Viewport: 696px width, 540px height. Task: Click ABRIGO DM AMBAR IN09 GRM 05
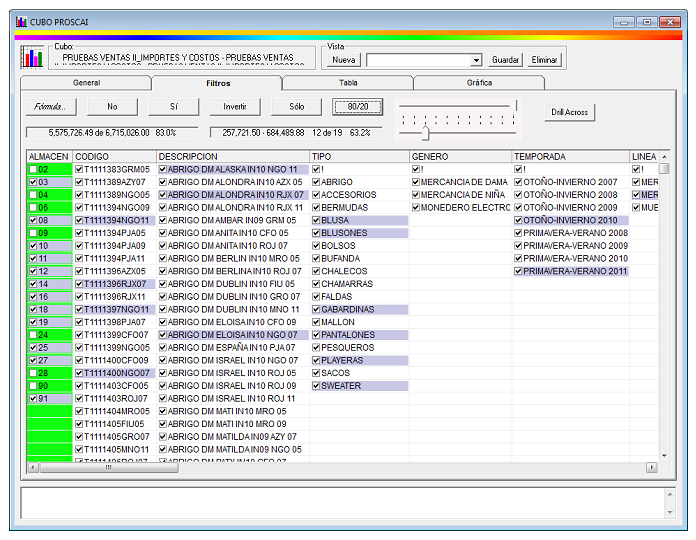[x=232, y=220]
